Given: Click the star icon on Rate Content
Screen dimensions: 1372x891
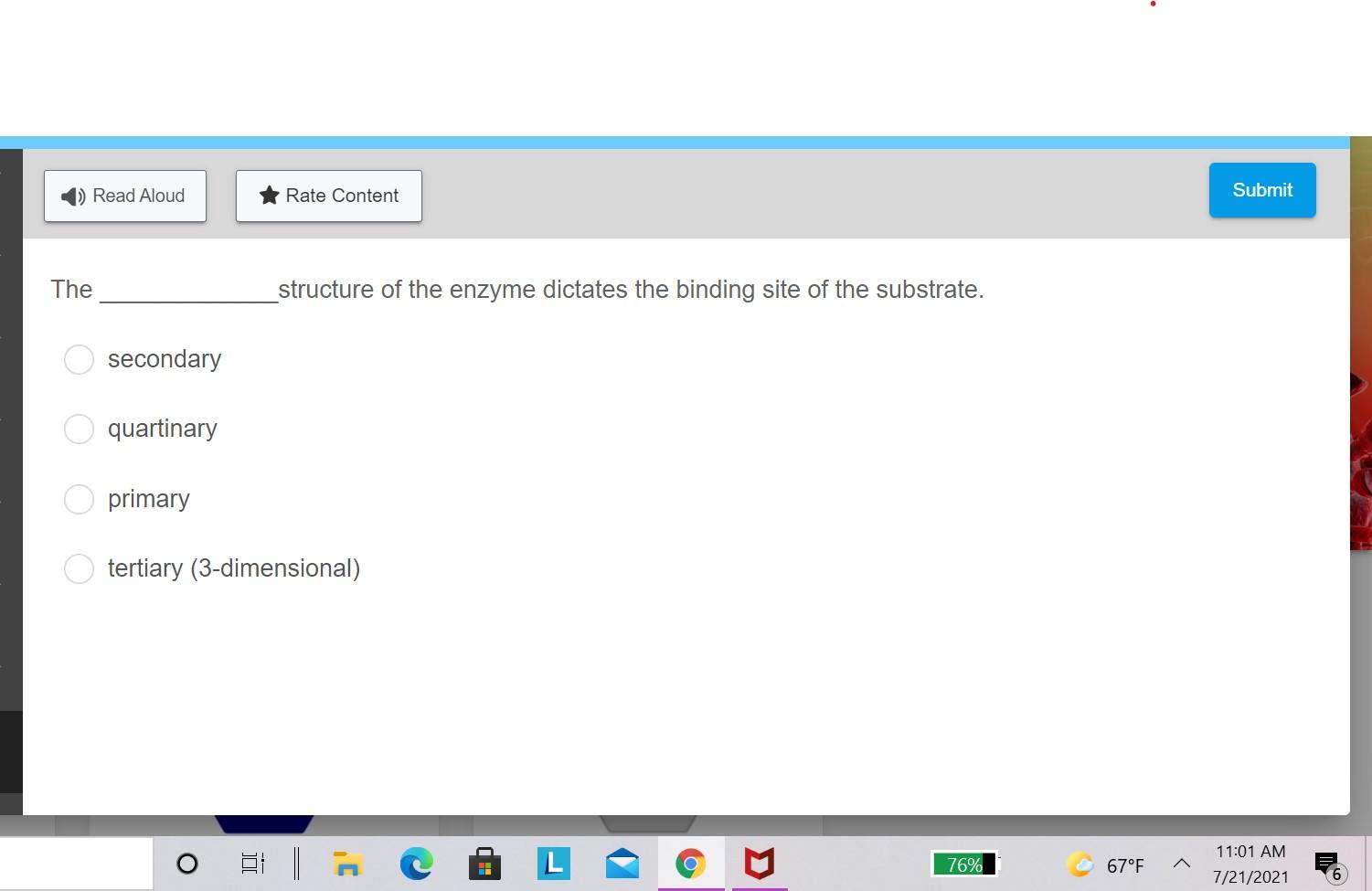Looking at the screenshot, I should click(268, 195).
